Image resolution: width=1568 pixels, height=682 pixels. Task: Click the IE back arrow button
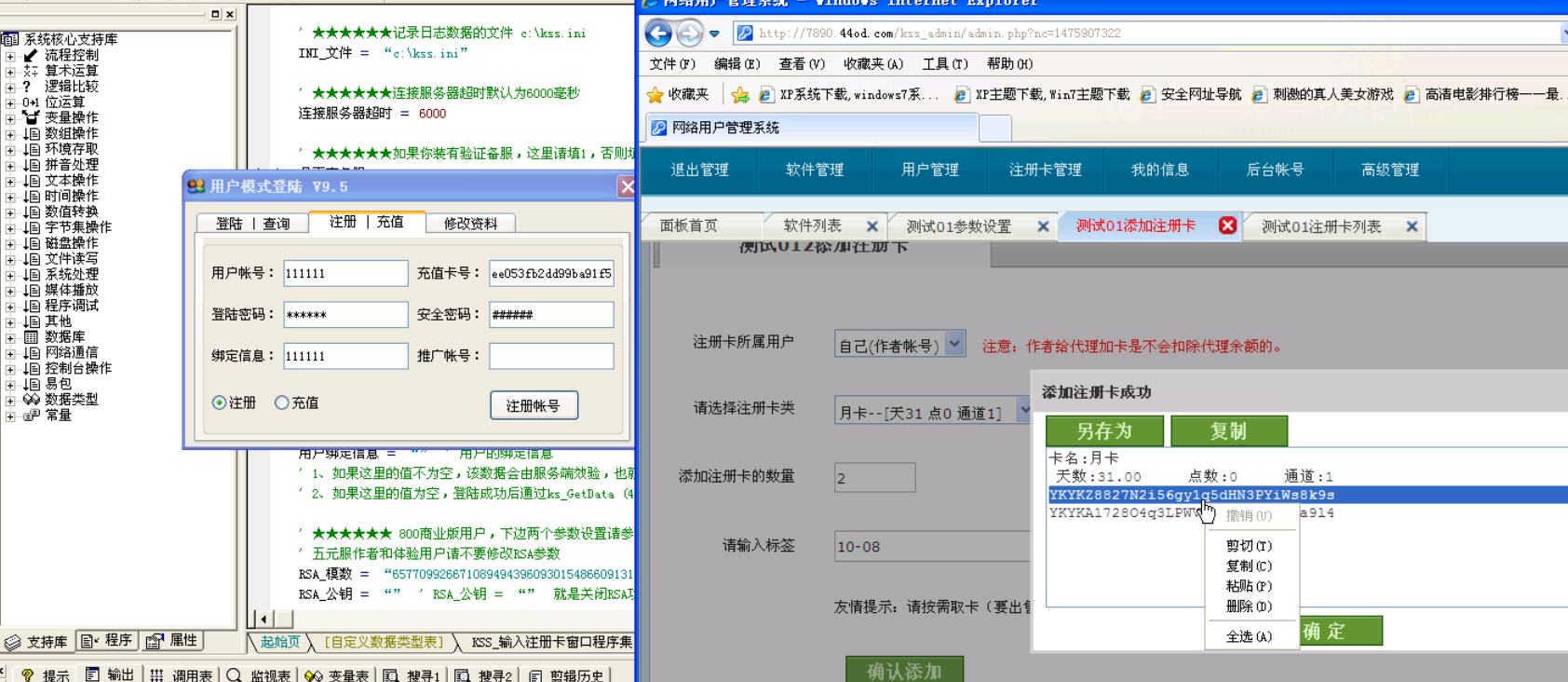(x=658, y=34)
